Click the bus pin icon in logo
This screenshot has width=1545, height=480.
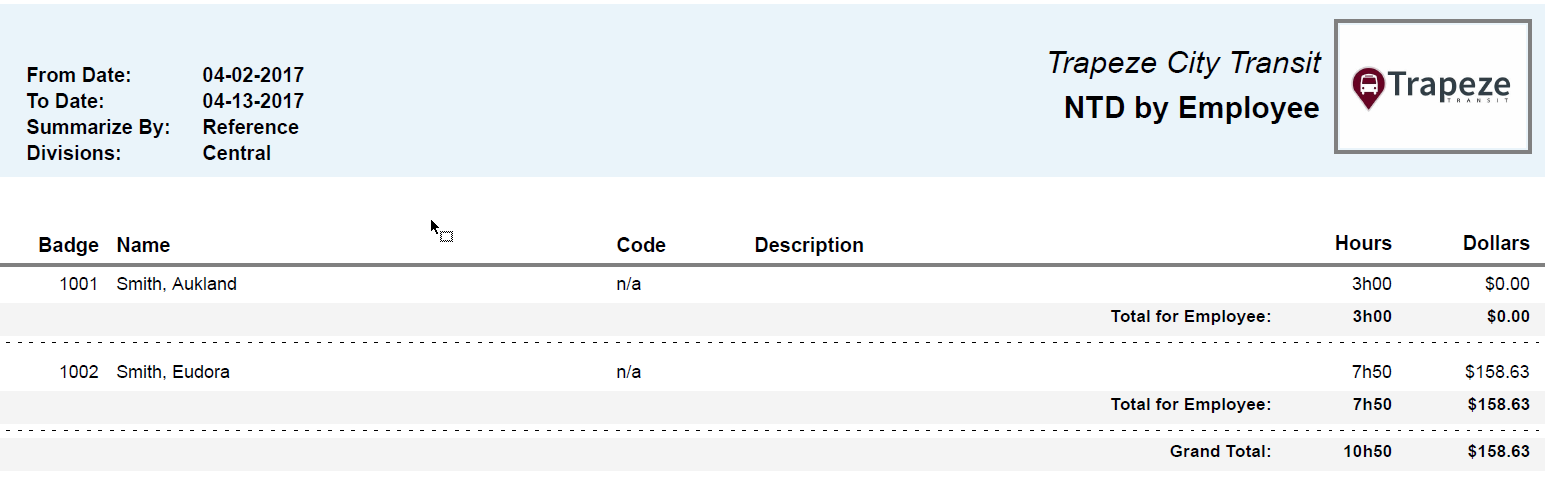pos(1367,87)
